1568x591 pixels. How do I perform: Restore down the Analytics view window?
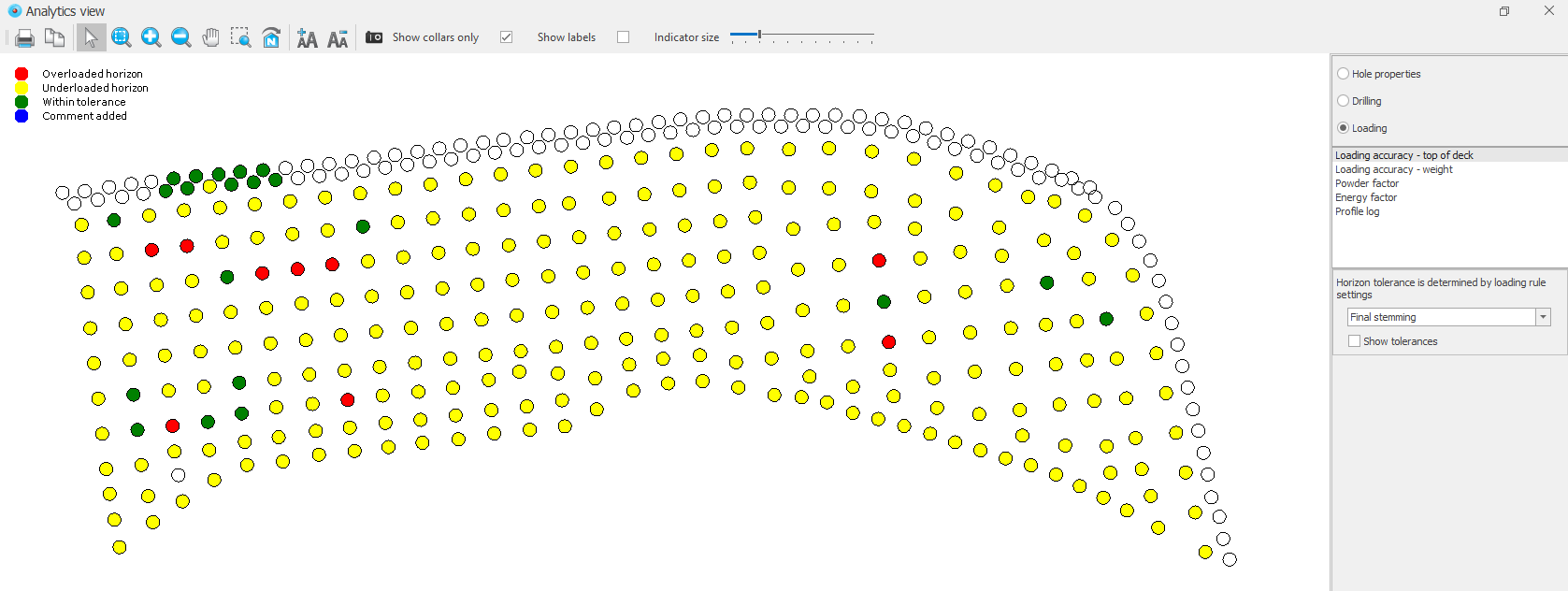coord(1504,11)
